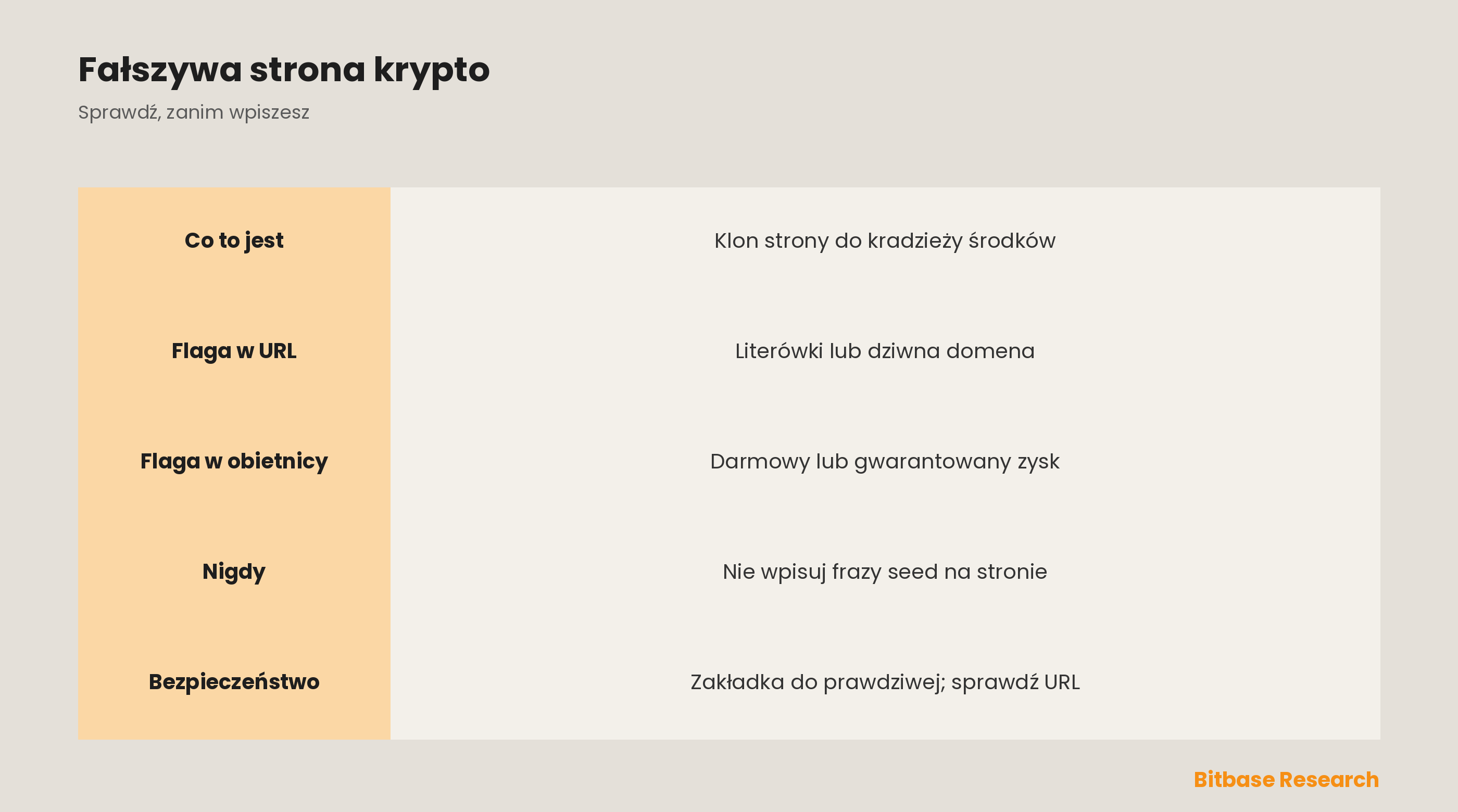
Task: Click the Co to jest row header
Action: (234, 241)
